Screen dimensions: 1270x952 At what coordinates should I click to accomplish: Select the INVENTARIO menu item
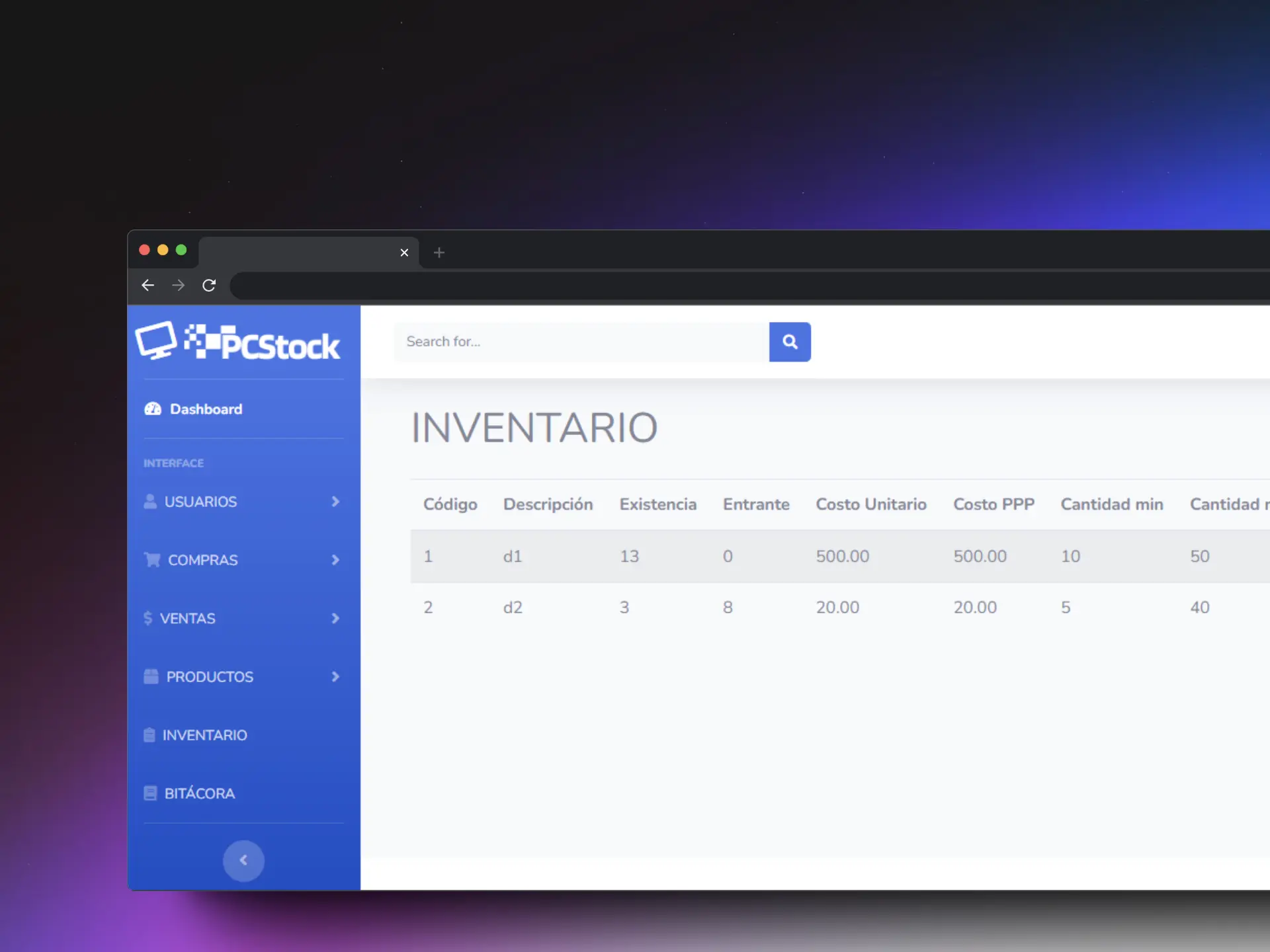(x=205, y=734)
